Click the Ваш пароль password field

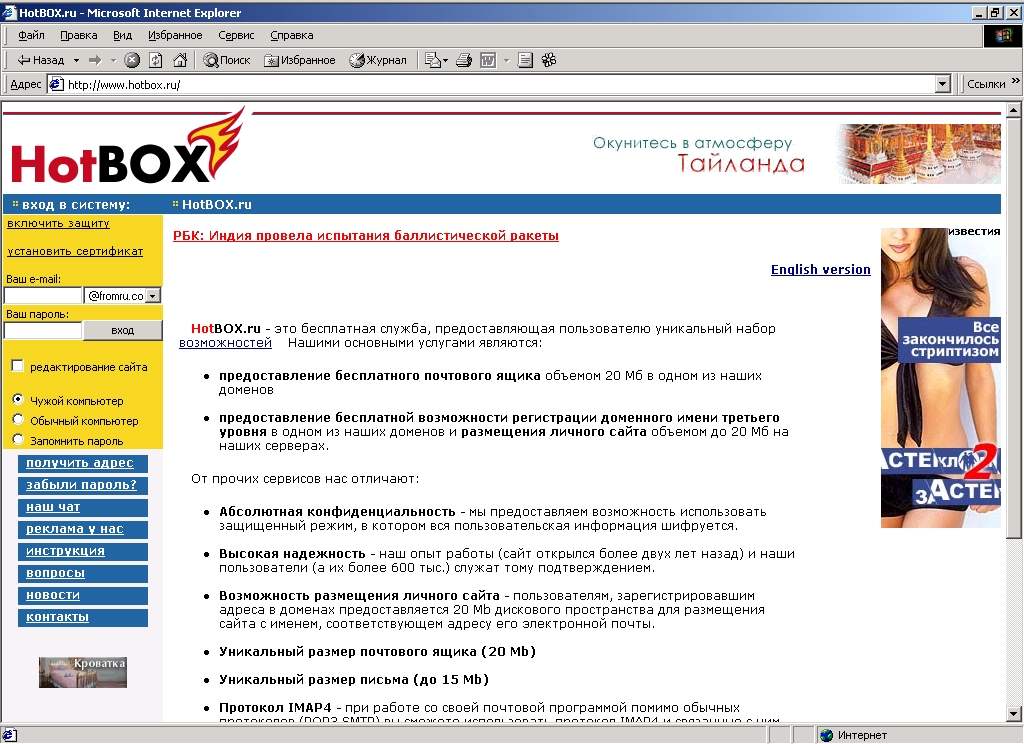pos(43,331)
